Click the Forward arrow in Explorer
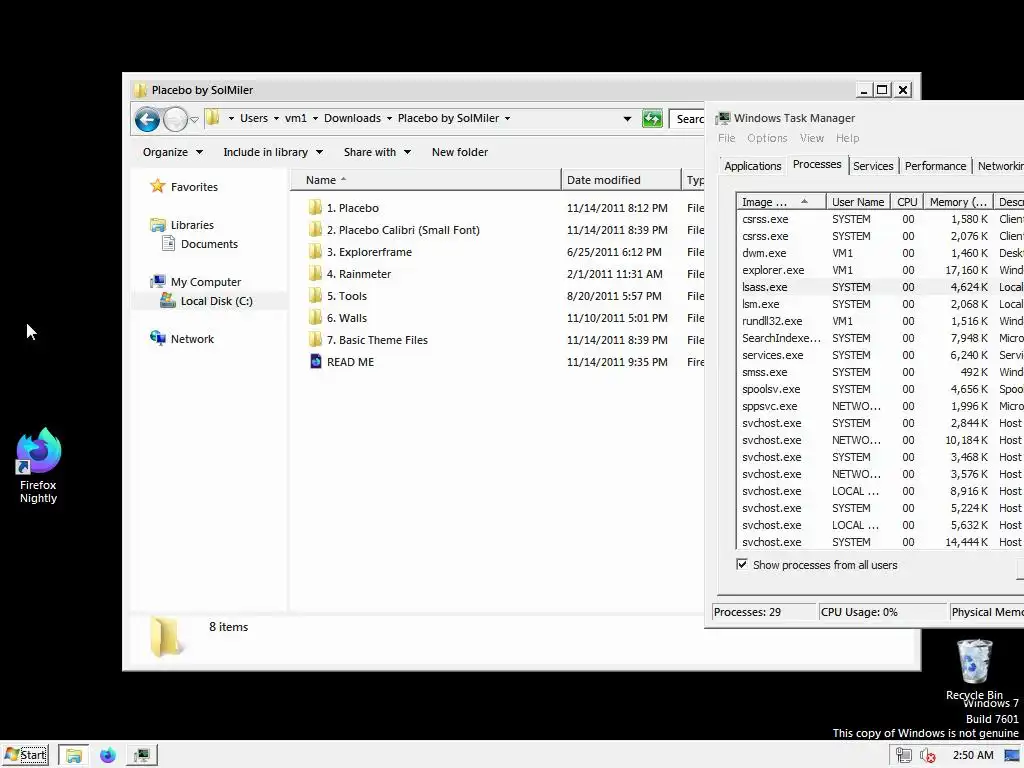The width and height of the screenshot is (1024, 768). [175, 120]
